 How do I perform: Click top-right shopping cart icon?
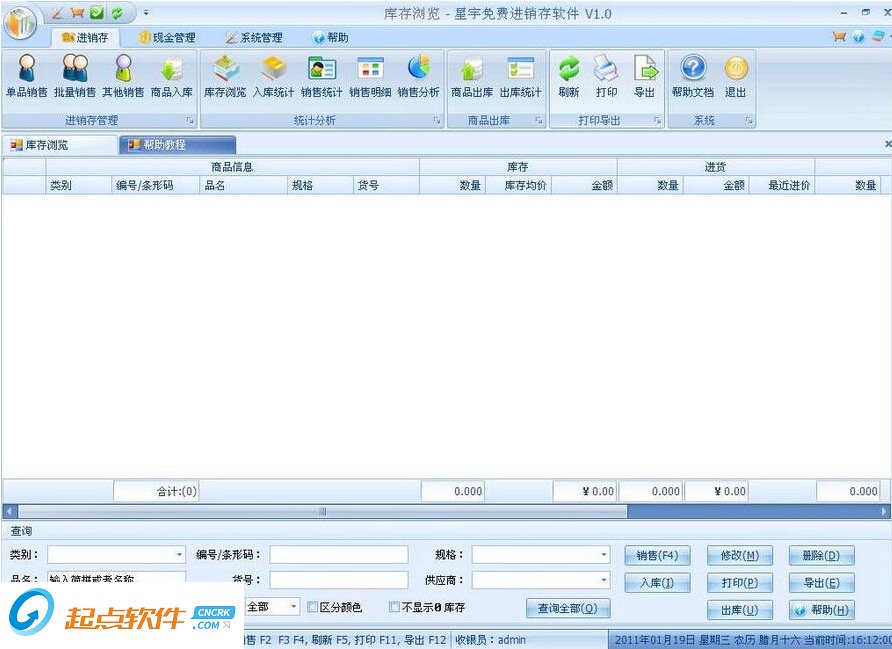[839, 37]
